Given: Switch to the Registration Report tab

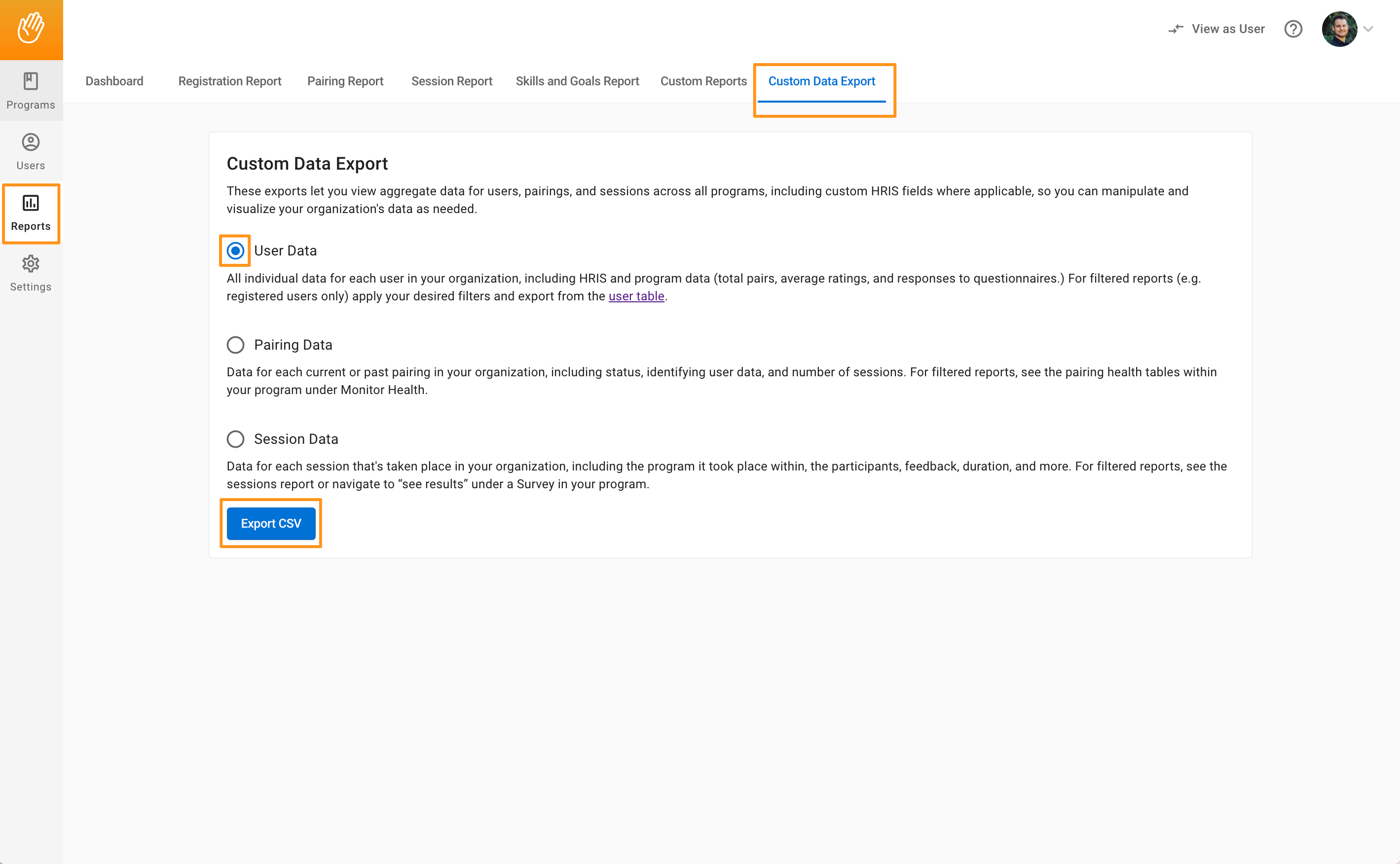Looking at the screenshot, I should point(230,81).
